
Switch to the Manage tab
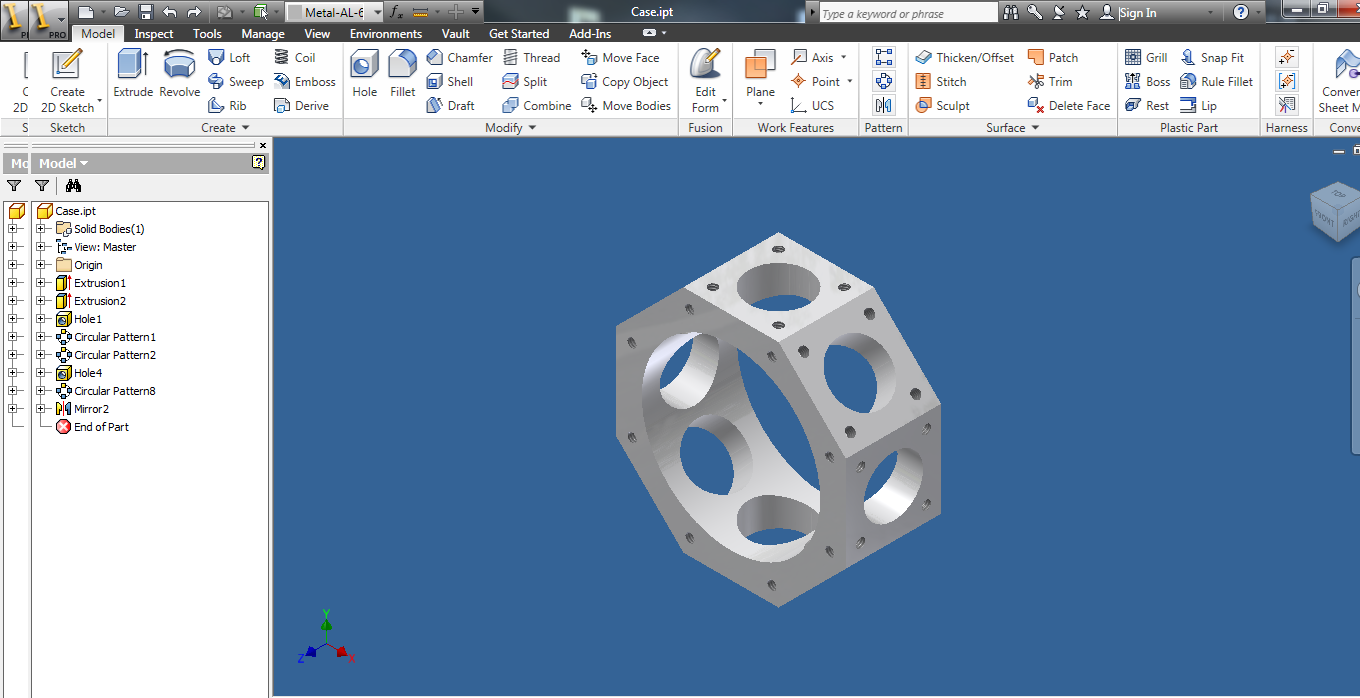tap(263, 34)
